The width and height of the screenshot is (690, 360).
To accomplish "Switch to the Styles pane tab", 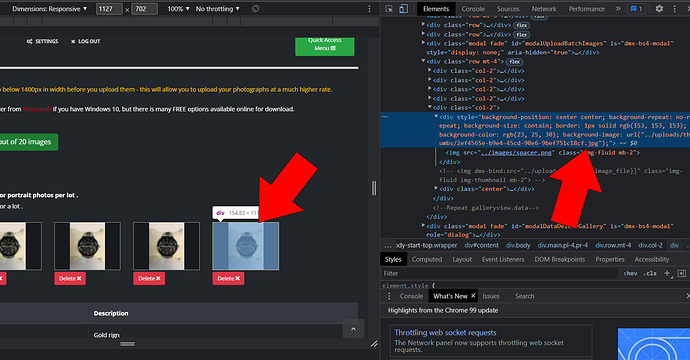I will click(x=393, y=260).
